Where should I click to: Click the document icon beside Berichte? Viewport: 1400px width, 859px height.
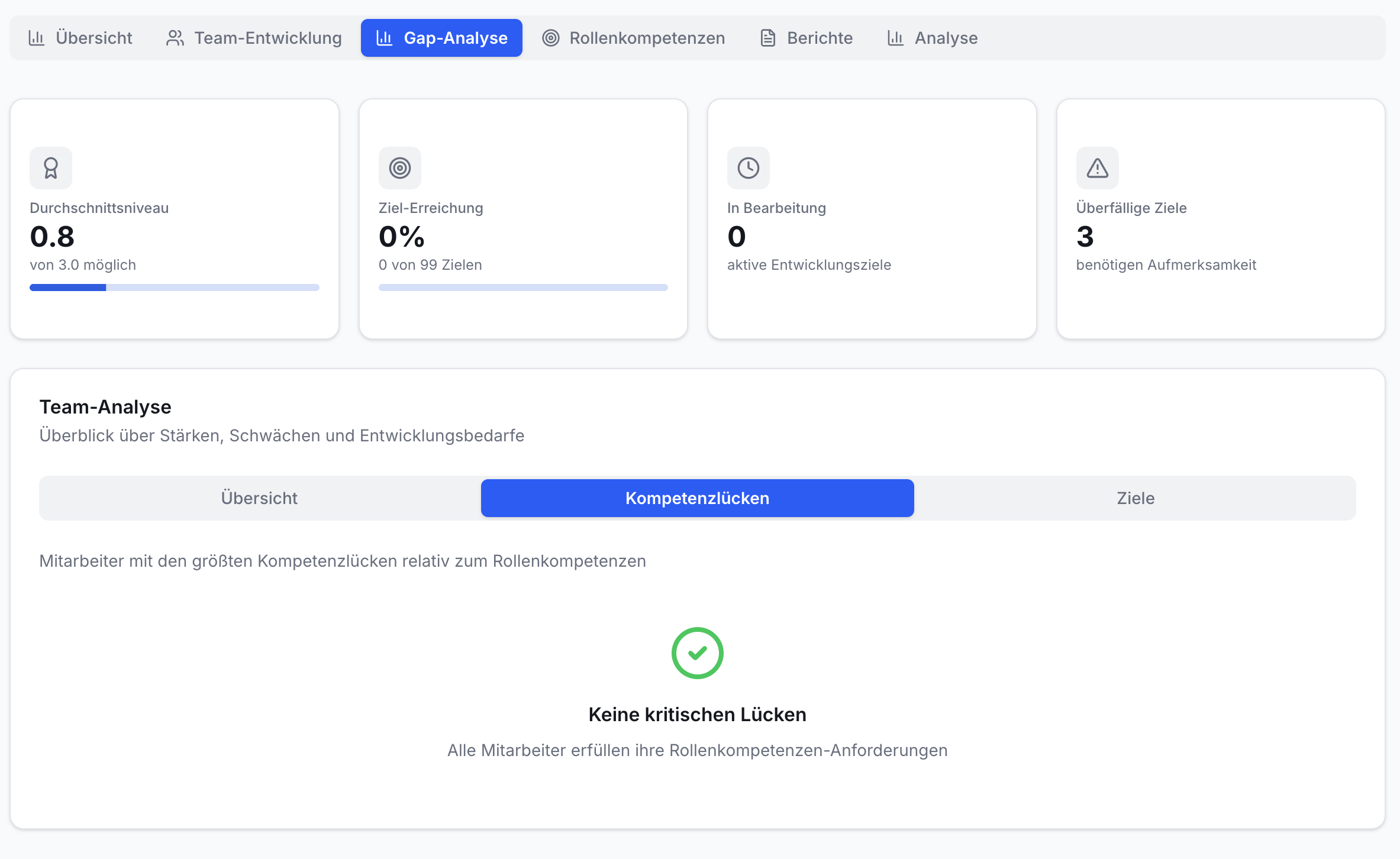768,38
